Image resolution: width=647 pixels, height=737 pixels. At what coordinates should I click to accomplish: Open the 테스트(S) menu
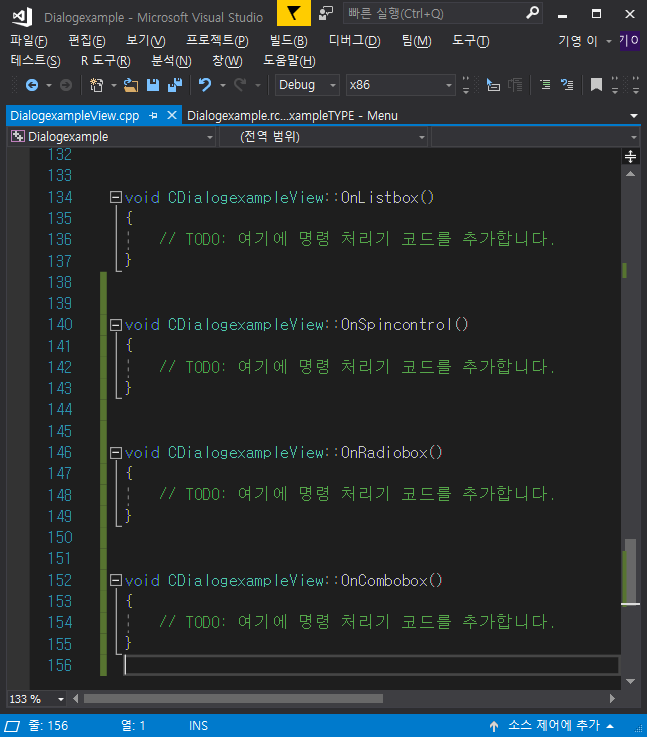click(x=35, y=61)
